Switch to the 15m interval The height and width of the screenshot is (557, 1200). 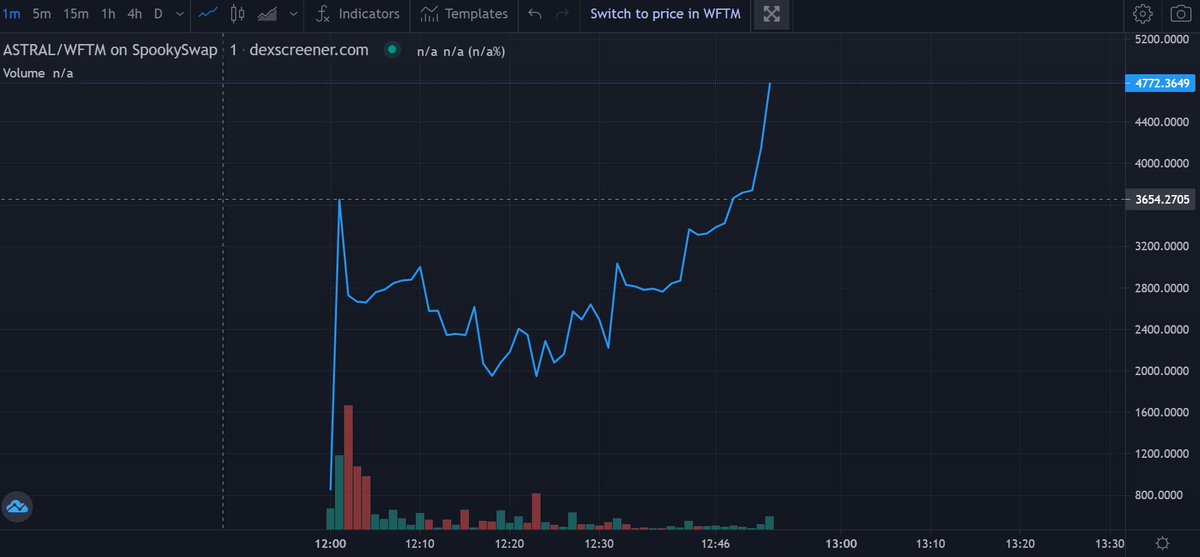76,14
